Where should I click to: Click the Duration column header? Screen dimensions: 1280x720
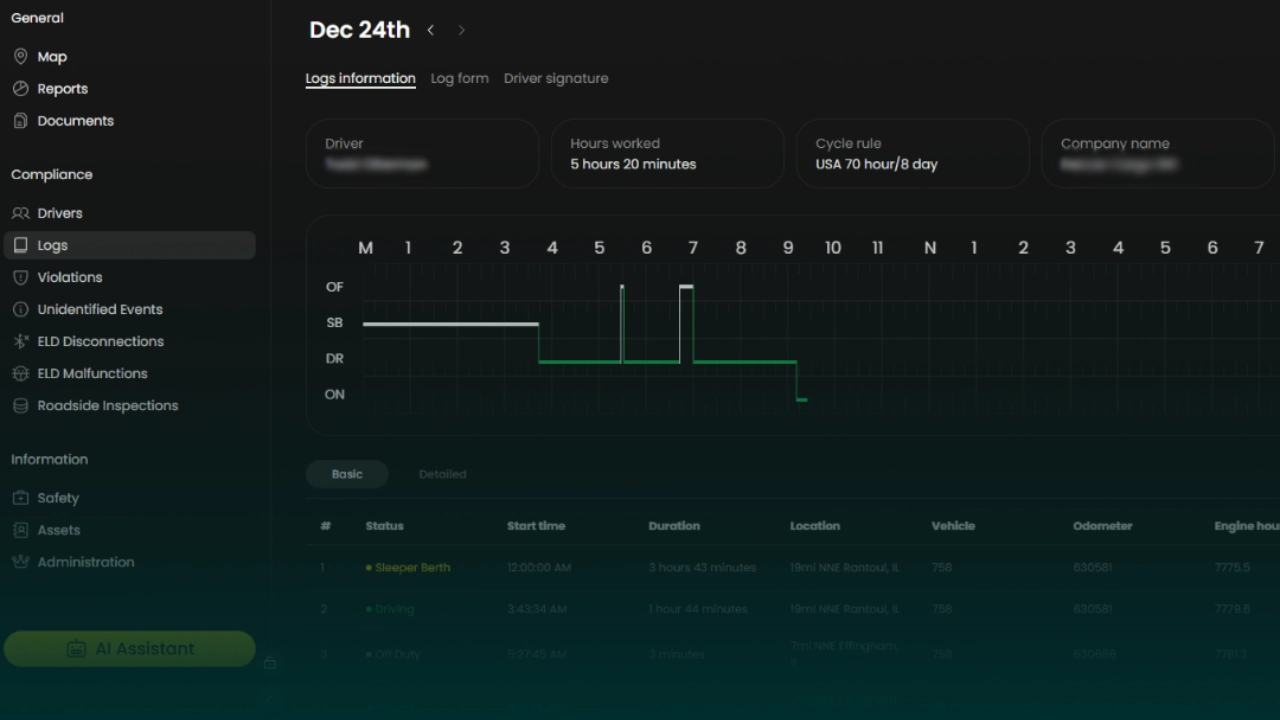[674, 526]
